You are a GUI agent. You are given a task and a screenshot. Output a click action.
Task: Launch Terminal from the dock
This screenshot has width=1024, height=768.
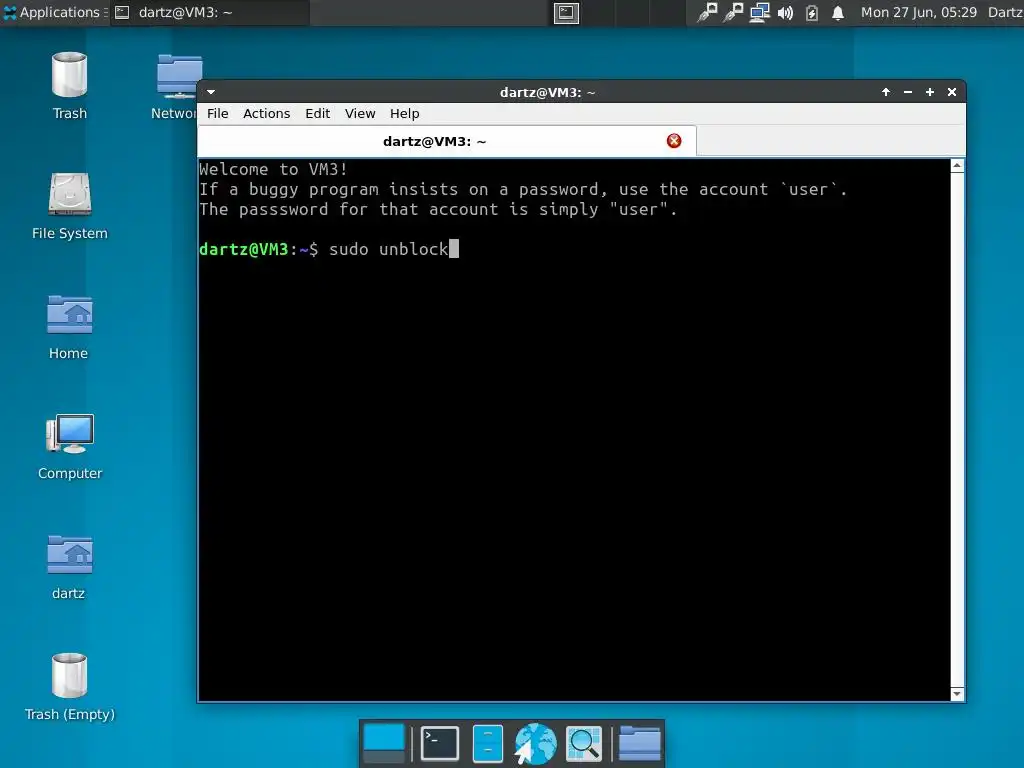click(440, 743)
